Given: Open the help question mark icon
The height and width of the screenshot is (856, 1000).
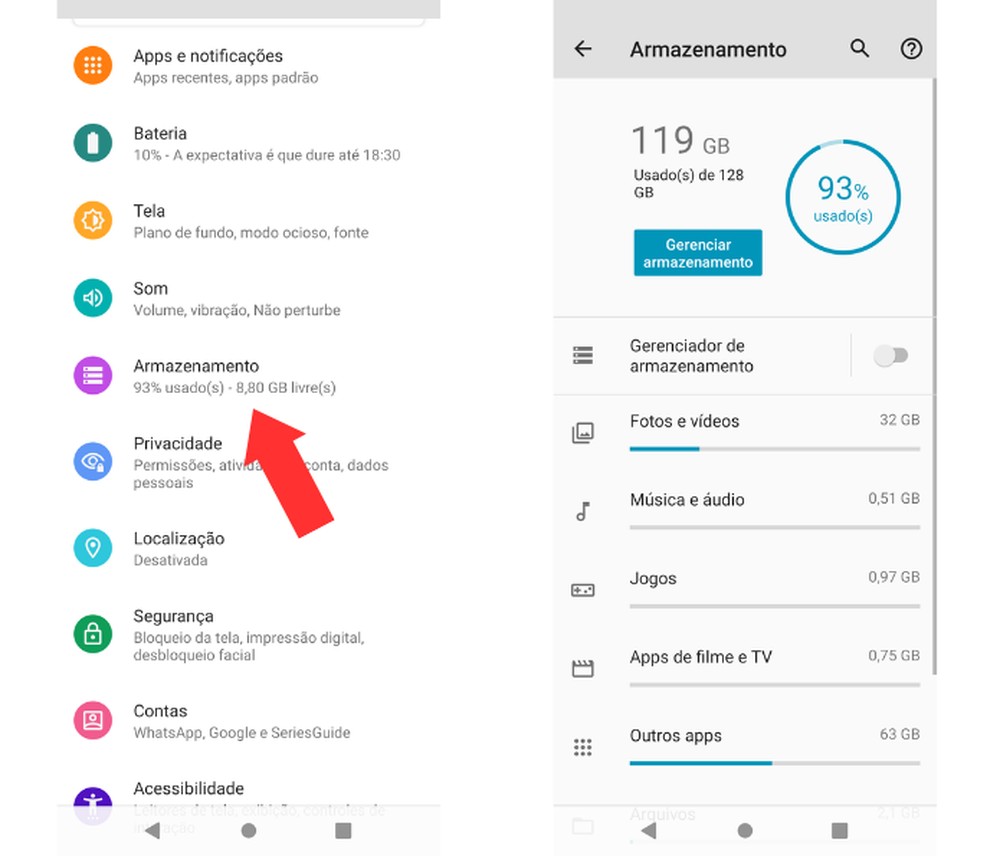Looking at the screenshot, I should (911, 48).
